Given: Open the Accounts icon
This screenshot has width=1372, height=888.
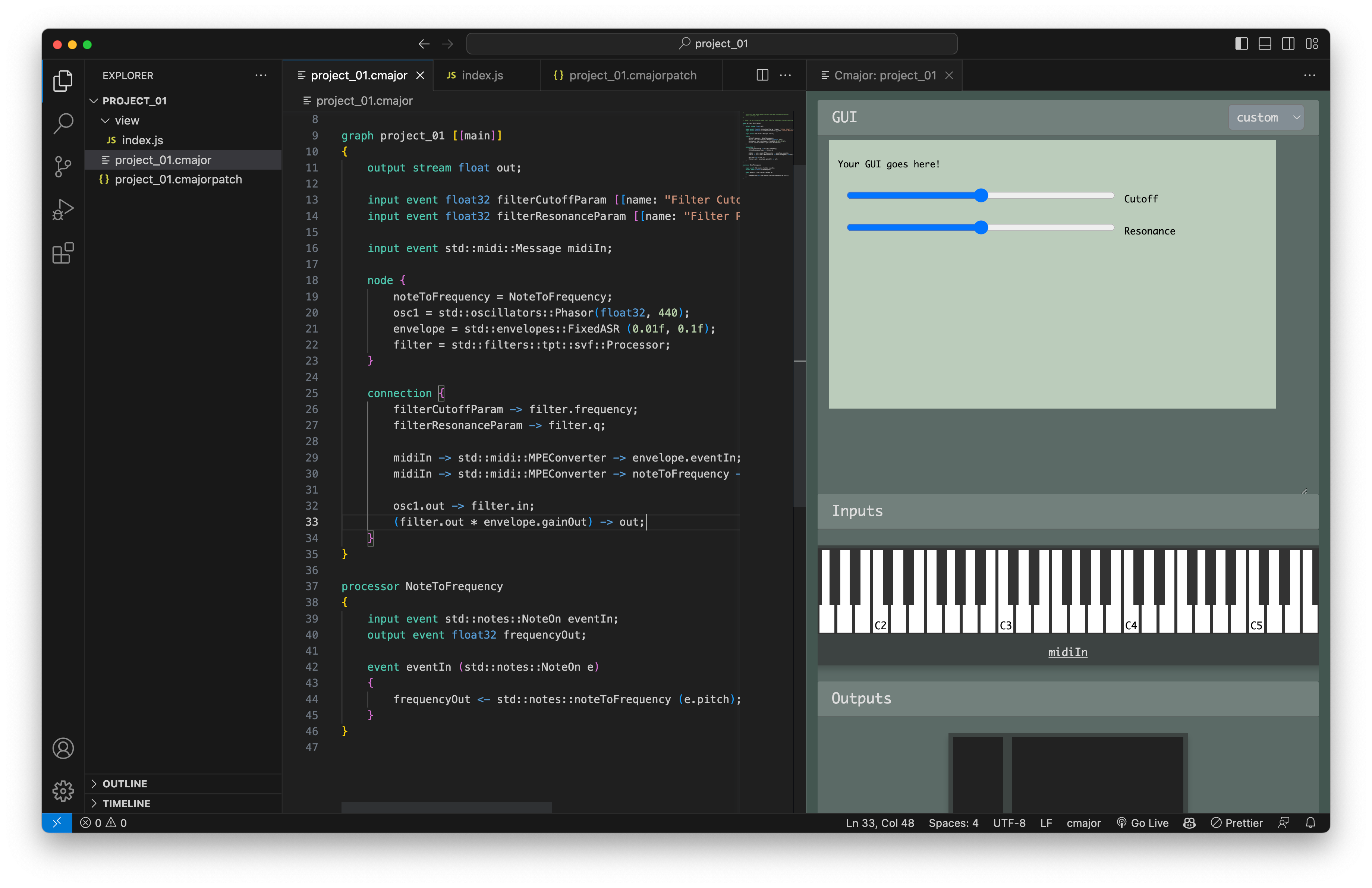Looking at the screenshot, I should (63, 748).
